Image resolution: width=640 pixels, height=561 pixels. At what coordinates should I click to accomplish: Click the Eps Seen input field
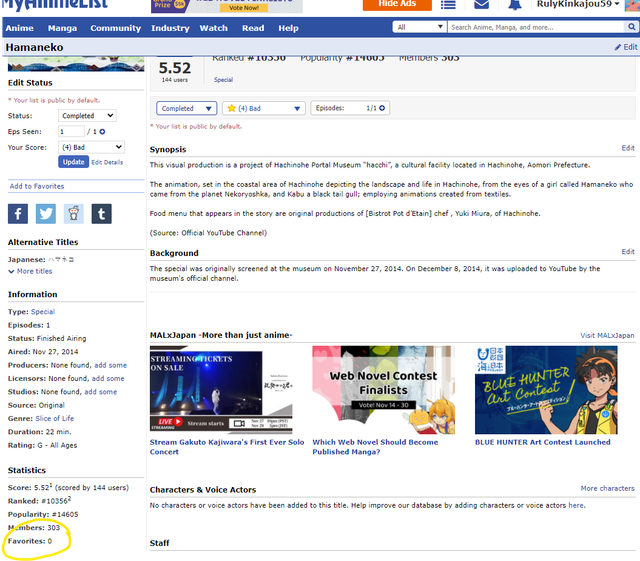coord(71,131)
